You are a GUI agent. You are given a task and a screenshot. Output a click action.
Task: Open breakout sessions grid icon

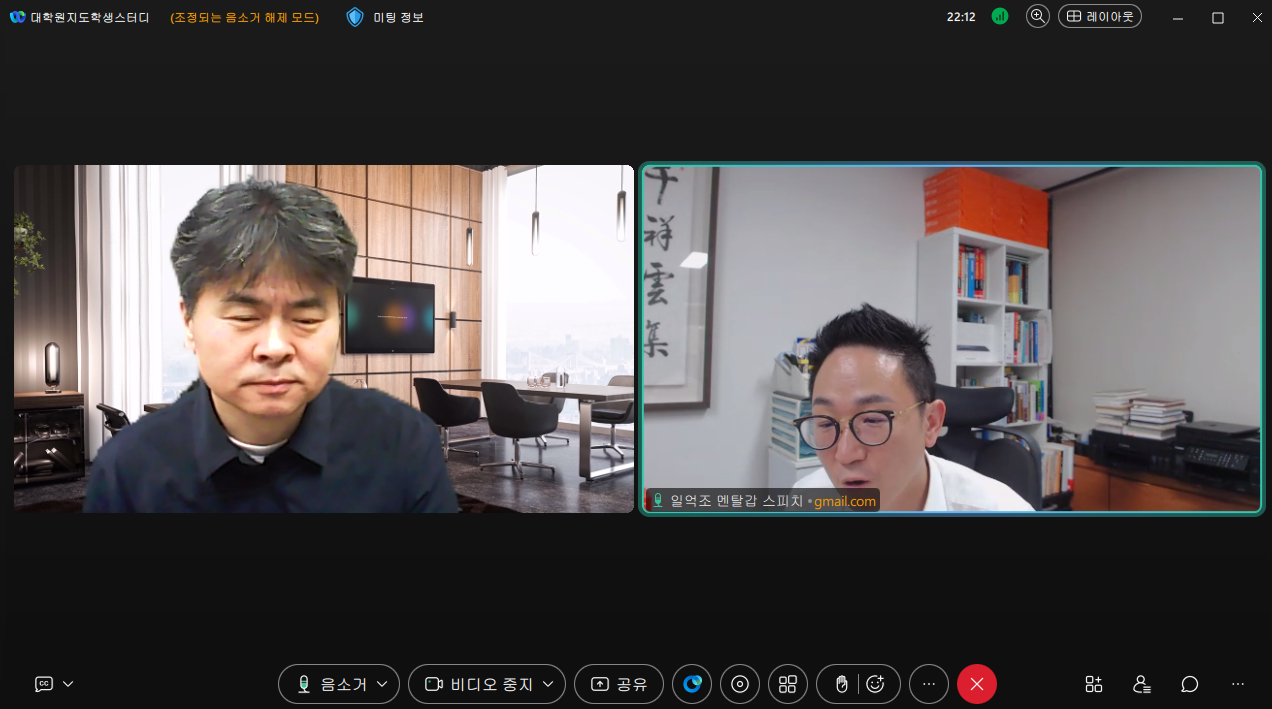point(788,684)
